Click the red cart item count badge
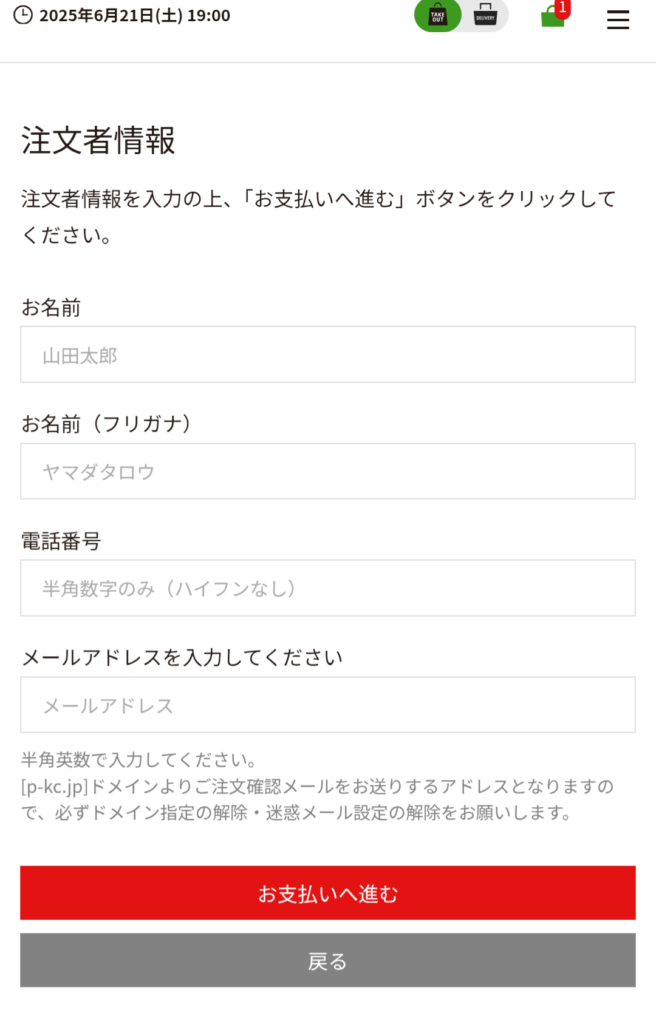The height and width of the screenshot is (1024, 656). (563, 8)
